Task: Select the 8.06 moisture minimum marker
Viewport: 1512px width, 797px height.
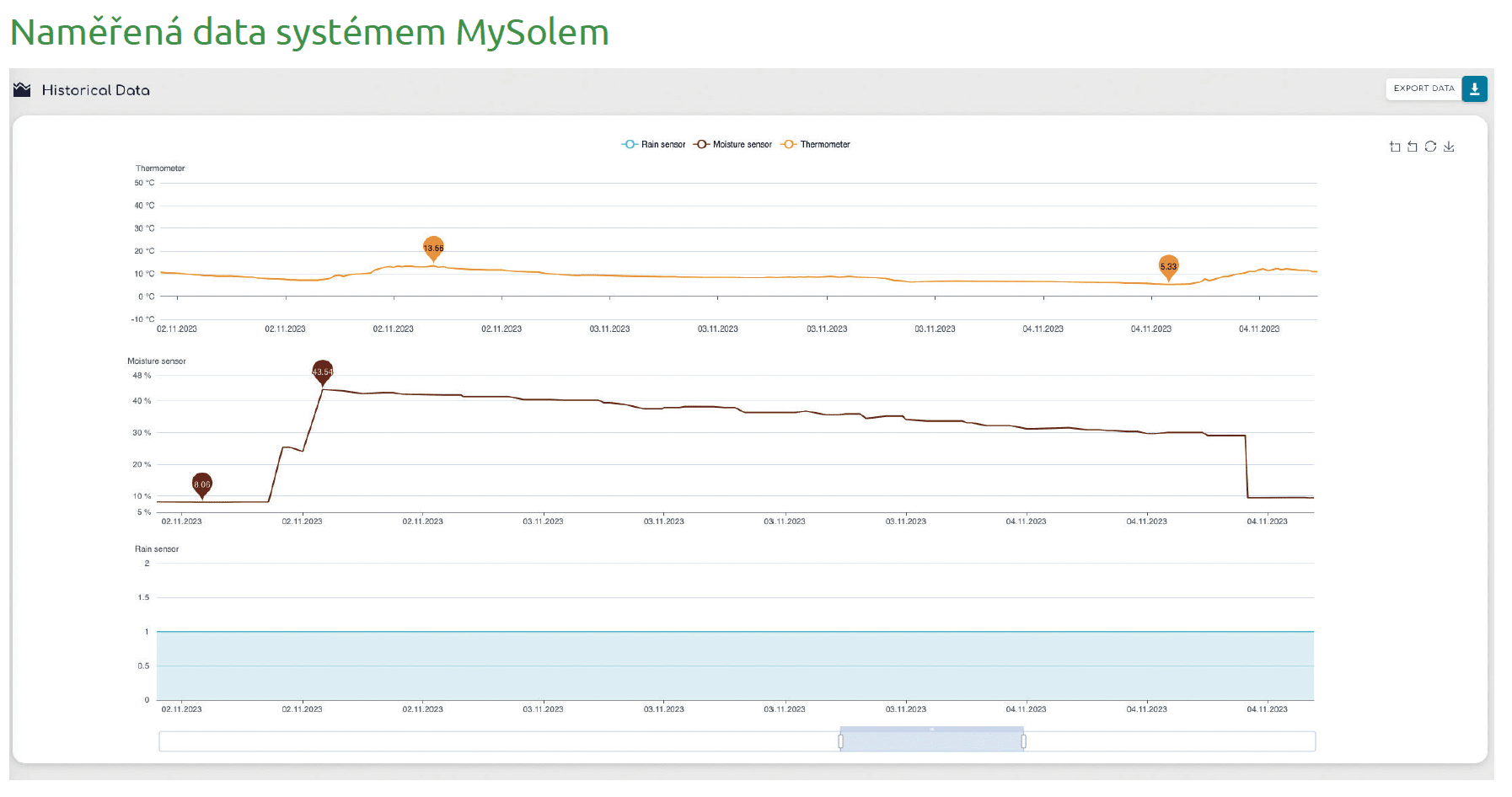Action: point(202,484)
